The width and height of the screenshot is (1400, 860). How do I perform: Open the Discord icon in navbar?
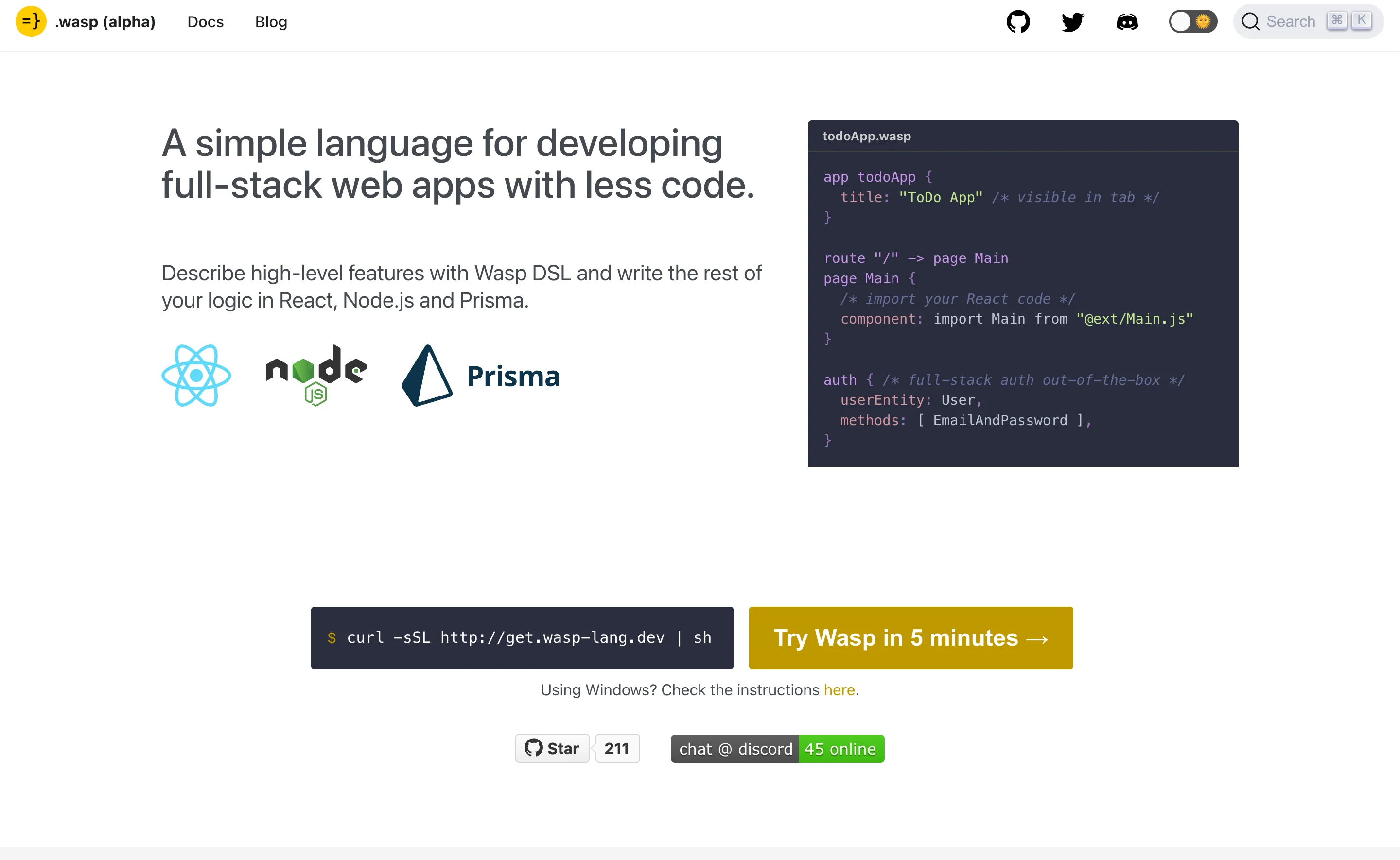(x=1127, y=21)
